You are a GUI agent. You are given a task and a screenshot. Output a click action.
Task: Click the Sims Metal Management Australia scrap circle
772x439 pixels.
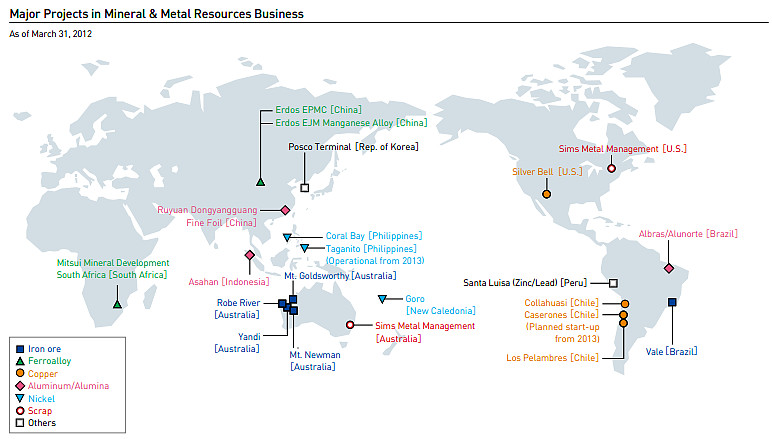coord(350,325)
